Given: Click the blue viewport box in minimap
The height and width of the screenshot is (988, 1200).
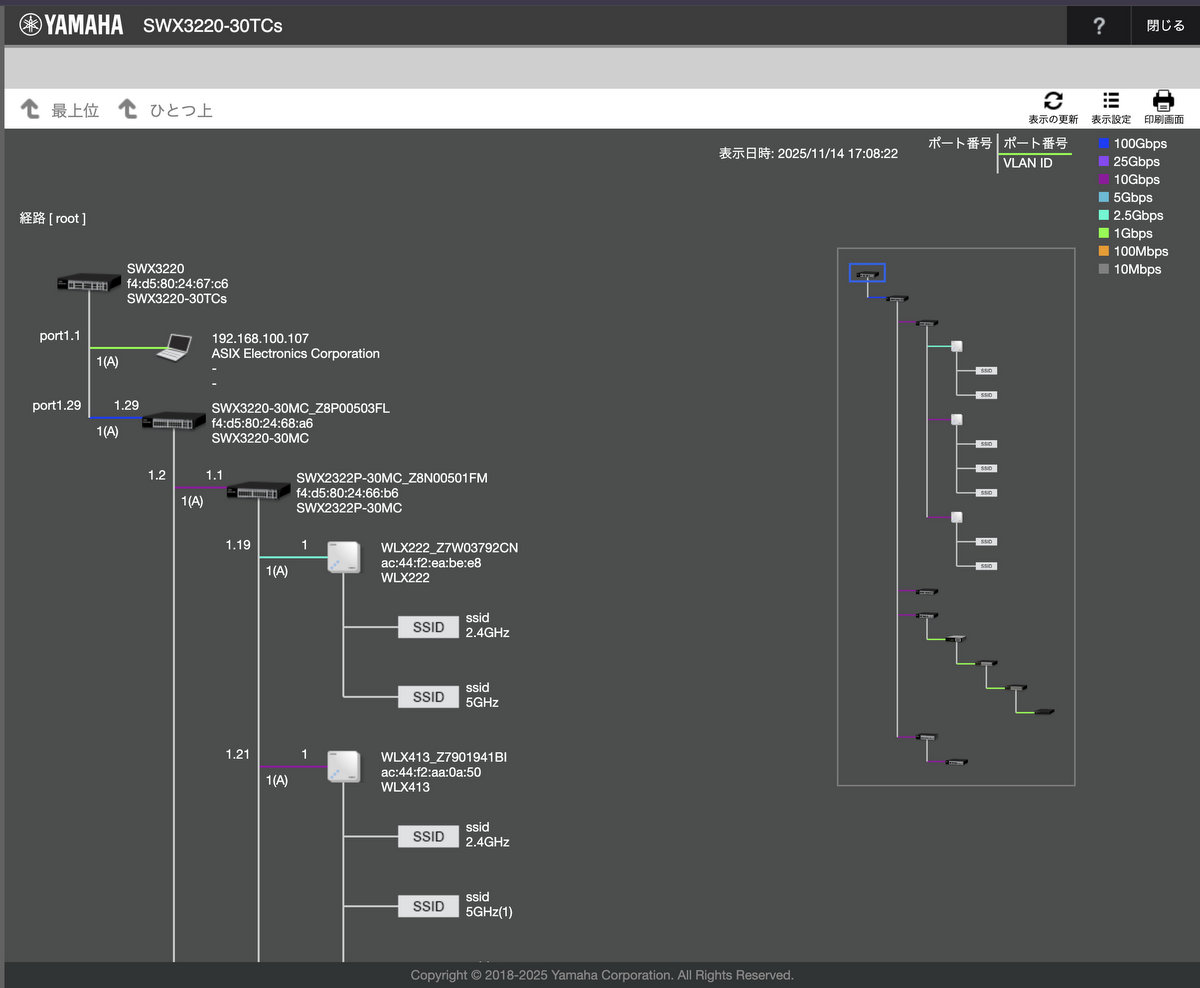Looking at the screenshot, I should pyautogui.click(x=867, y=273).
